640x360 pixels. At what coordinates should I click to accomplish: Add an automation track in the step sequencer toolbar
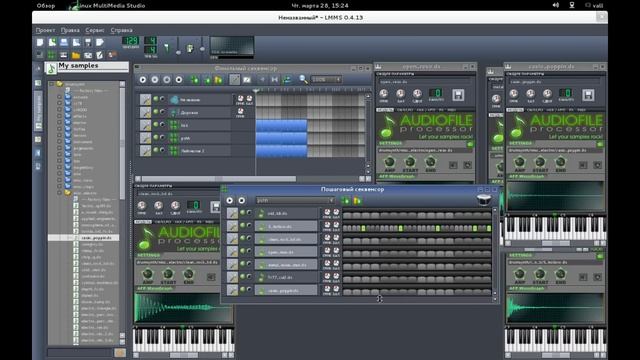(x=357, y=200)
